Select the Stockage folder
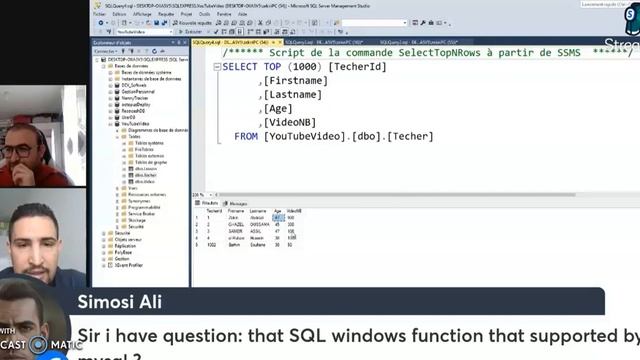The height and width of the screenshot is (360, 640). click(x=137, y=220)
